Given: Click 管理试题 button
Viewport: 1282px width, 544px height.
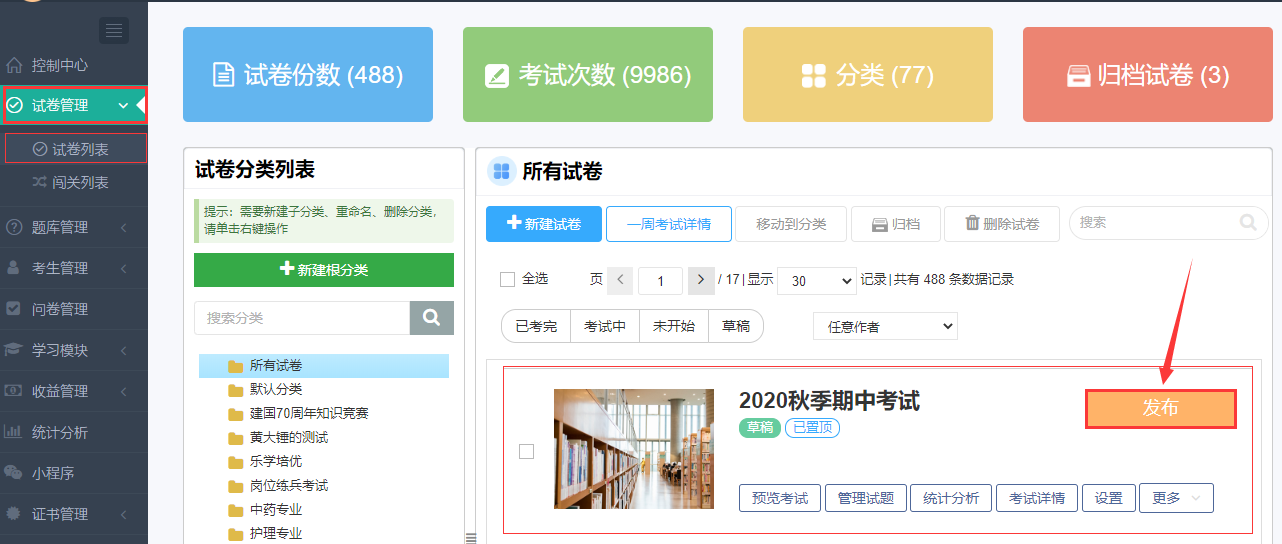Looking at the screenshot, I should pyautogui.click(x=866, y=498).
